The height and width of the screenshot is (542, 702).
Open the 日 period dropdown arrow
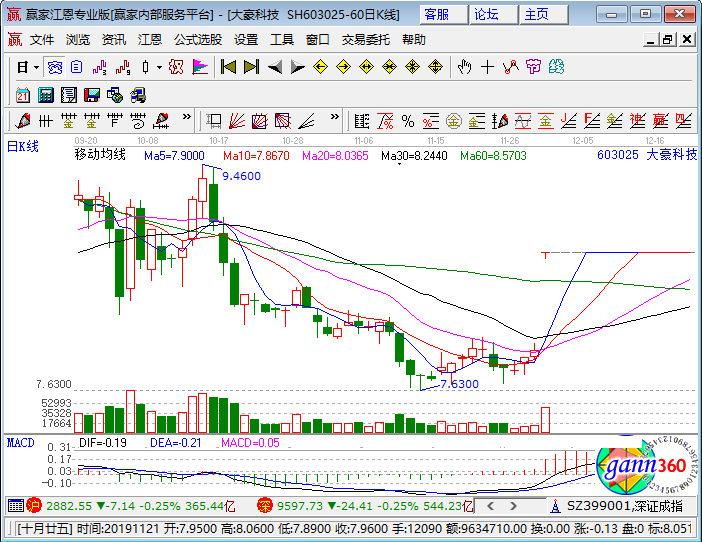click(x=36, y=68)
